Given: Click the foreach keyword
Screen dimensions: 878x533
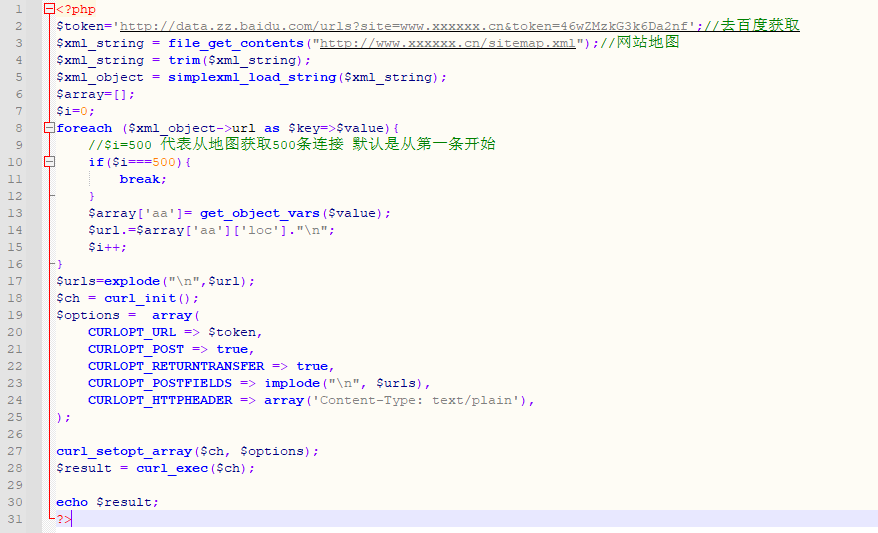Looking at the screenshot, I should (84, 128).
